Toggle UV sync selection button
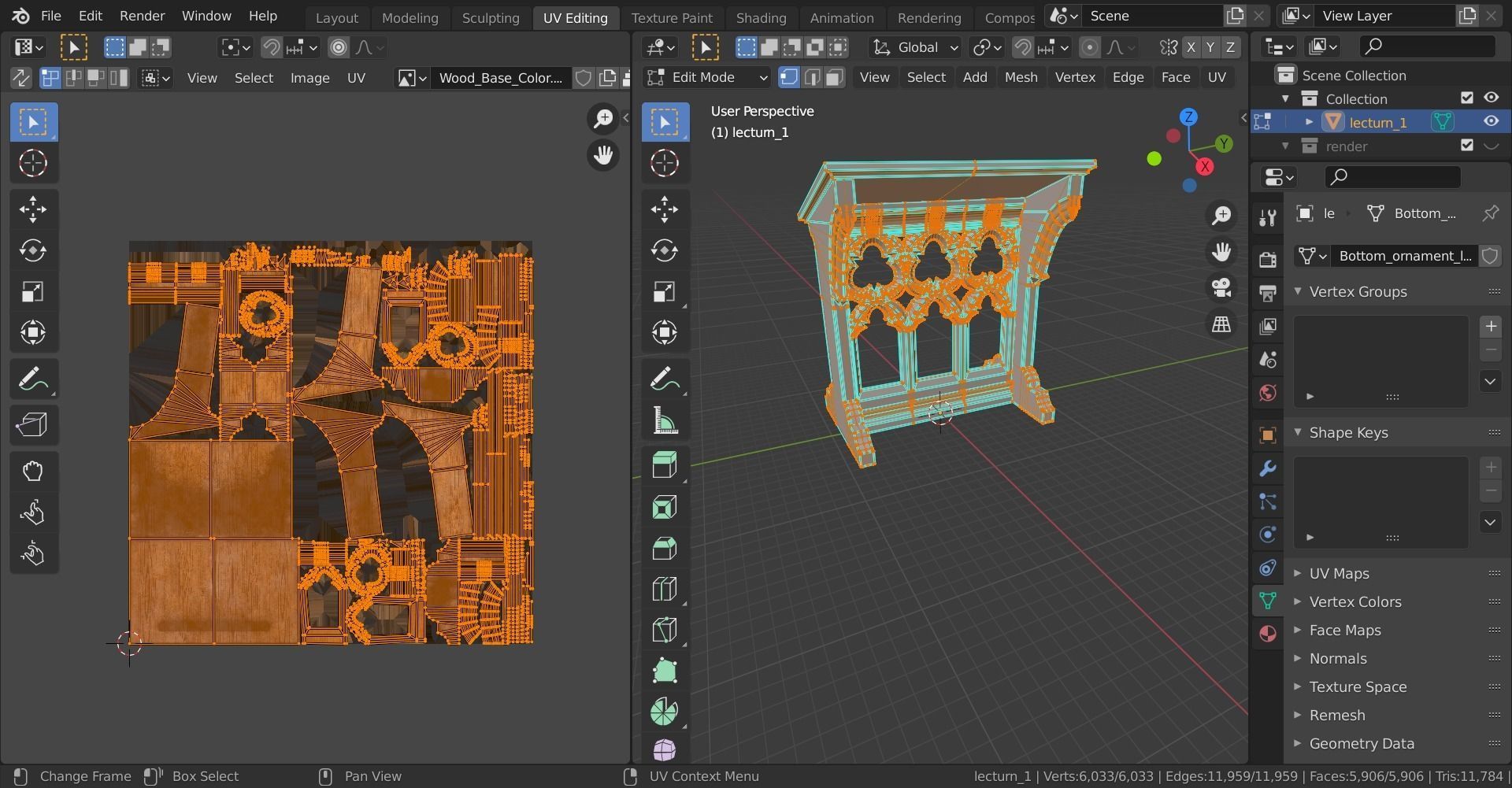This screenshot has height=788, width=1512. click(x=20, y=78)
